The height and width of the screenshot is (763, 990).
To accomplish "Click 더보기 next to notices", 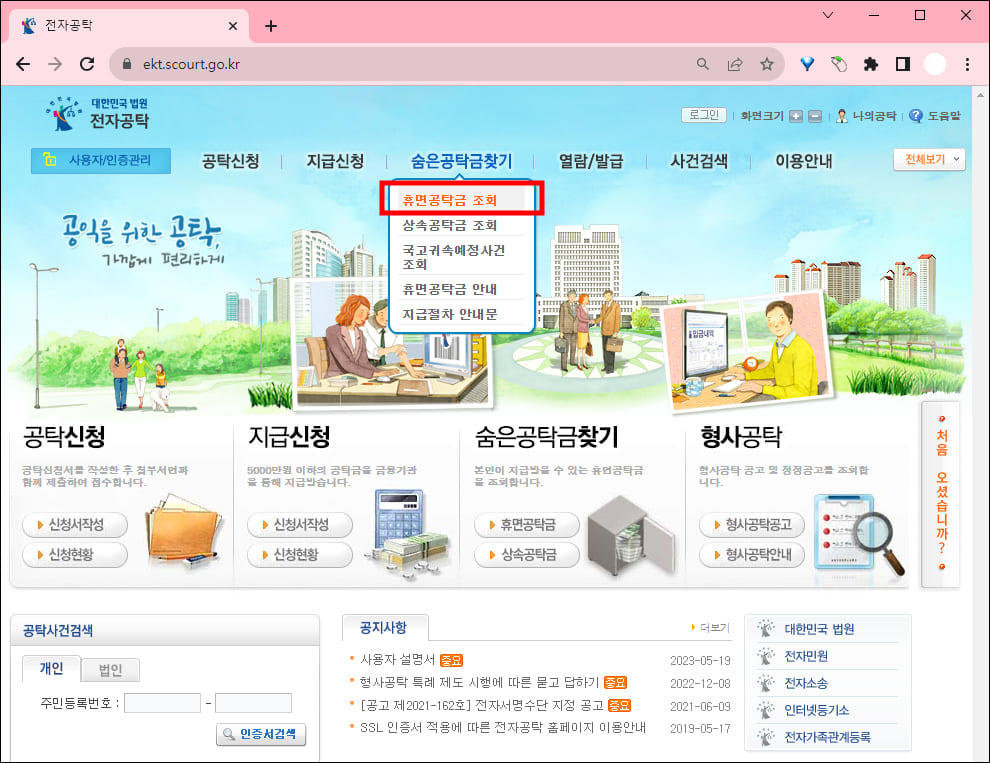I will [x=712, y=628].
